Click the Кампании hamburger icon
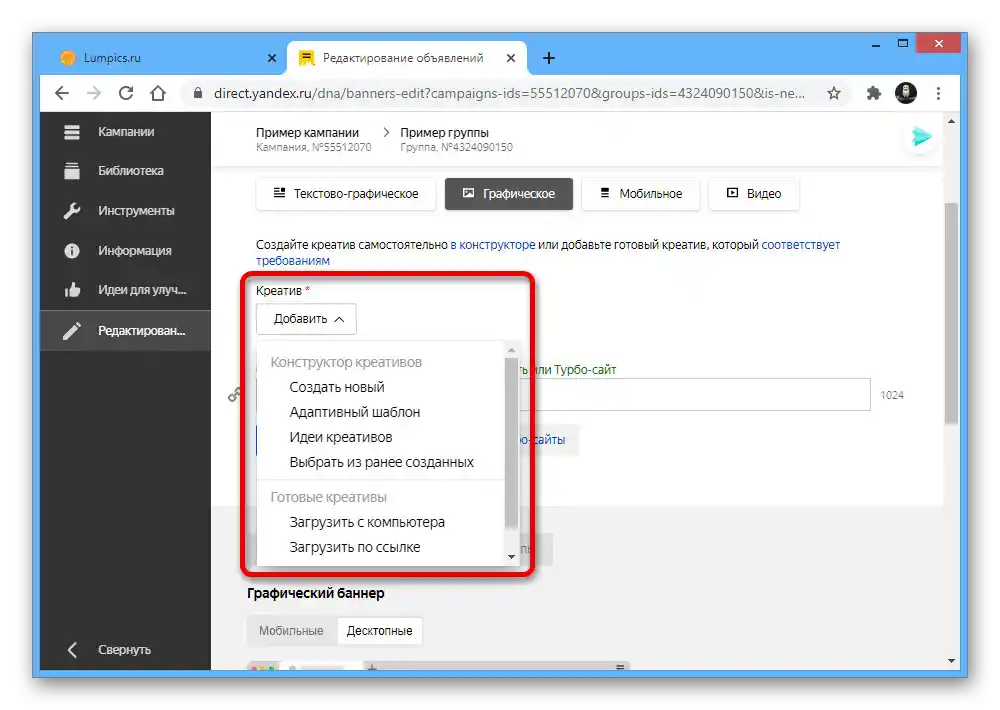 point(72,132)
